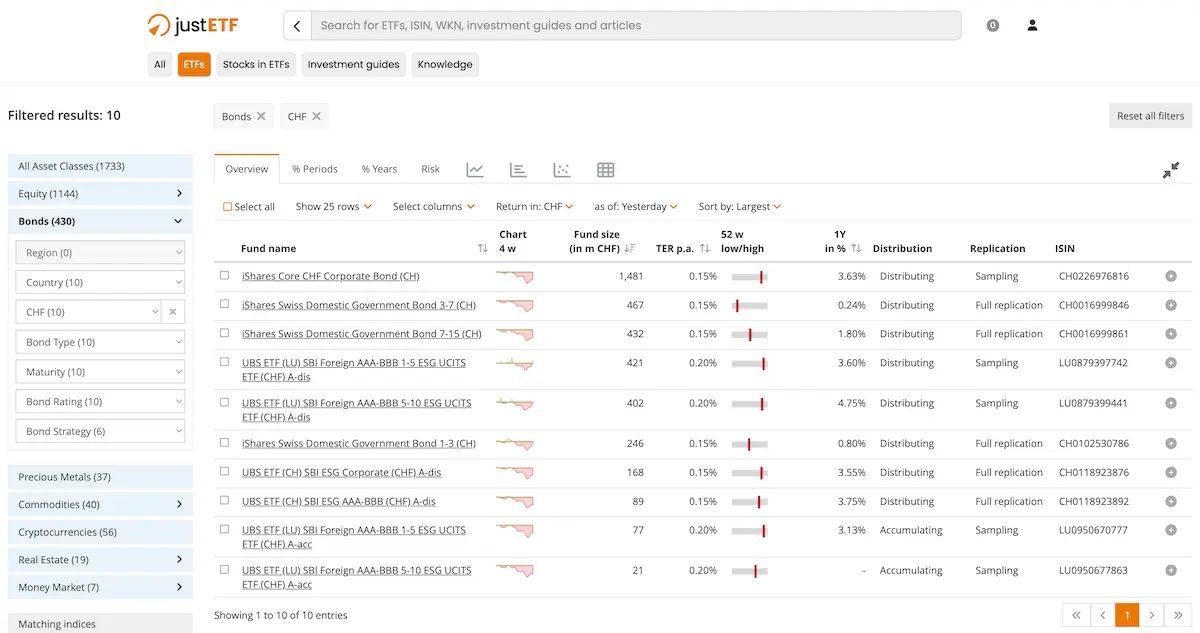This screenshot has width=1200, height=633.
Task: Switch to the table grid view icon
Action: coord(605,170)
